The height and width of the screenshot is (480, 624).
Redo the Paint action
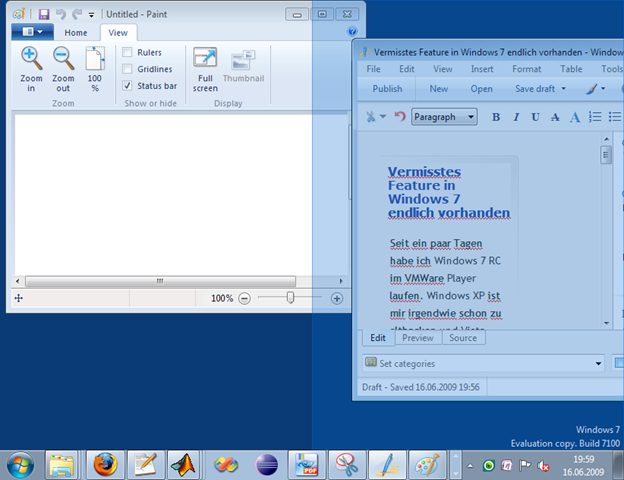pos(77,15)
